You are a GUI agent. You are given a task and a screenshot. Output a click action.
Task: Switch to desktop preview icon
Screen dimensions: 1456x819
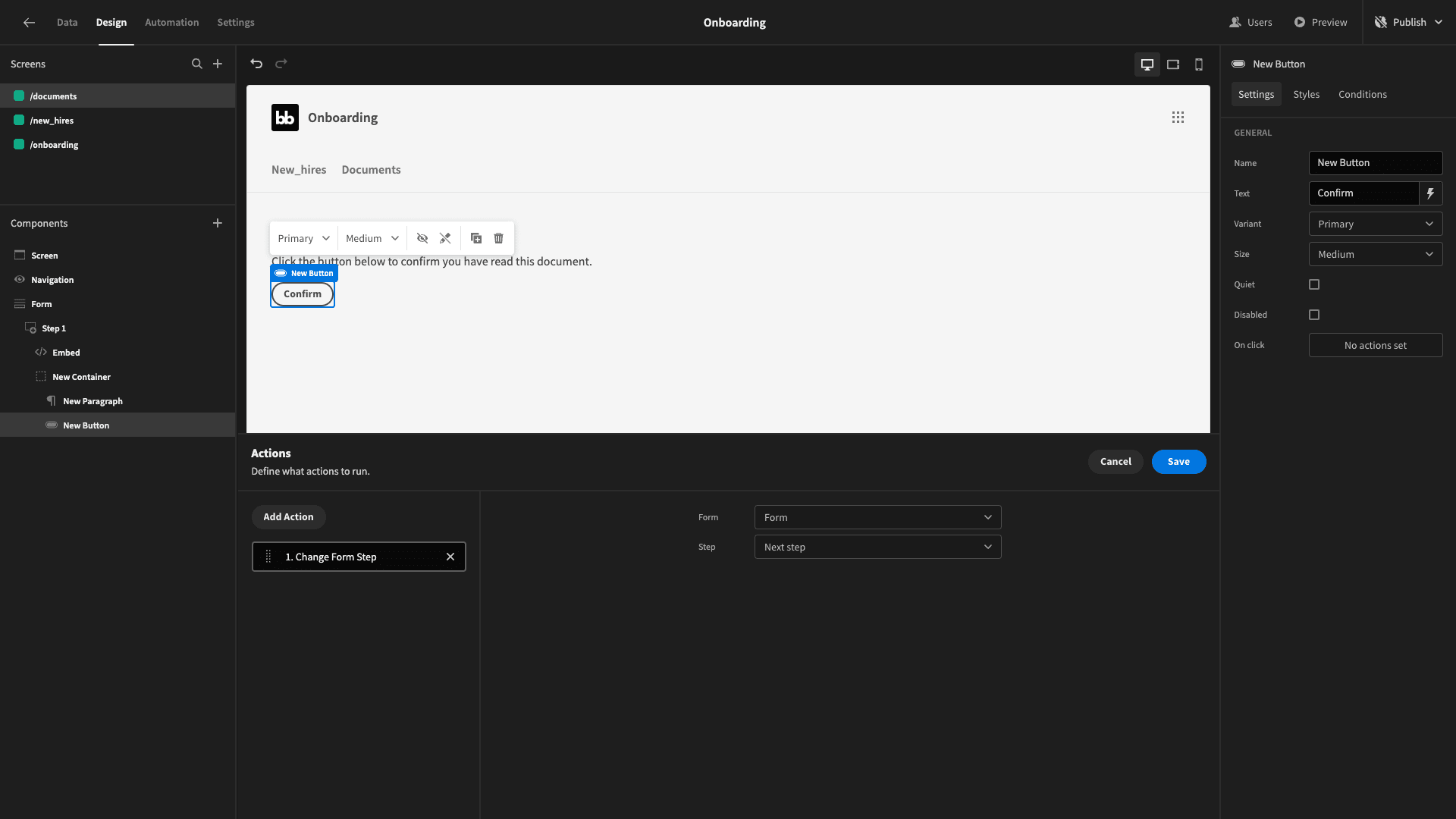pos(1147,64)
